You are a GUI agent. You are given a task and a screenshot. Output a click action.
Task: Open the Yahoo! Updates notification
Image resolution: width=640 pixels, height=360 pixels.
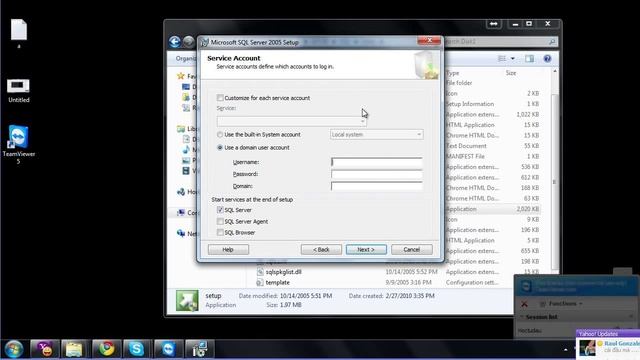[608, 345]
